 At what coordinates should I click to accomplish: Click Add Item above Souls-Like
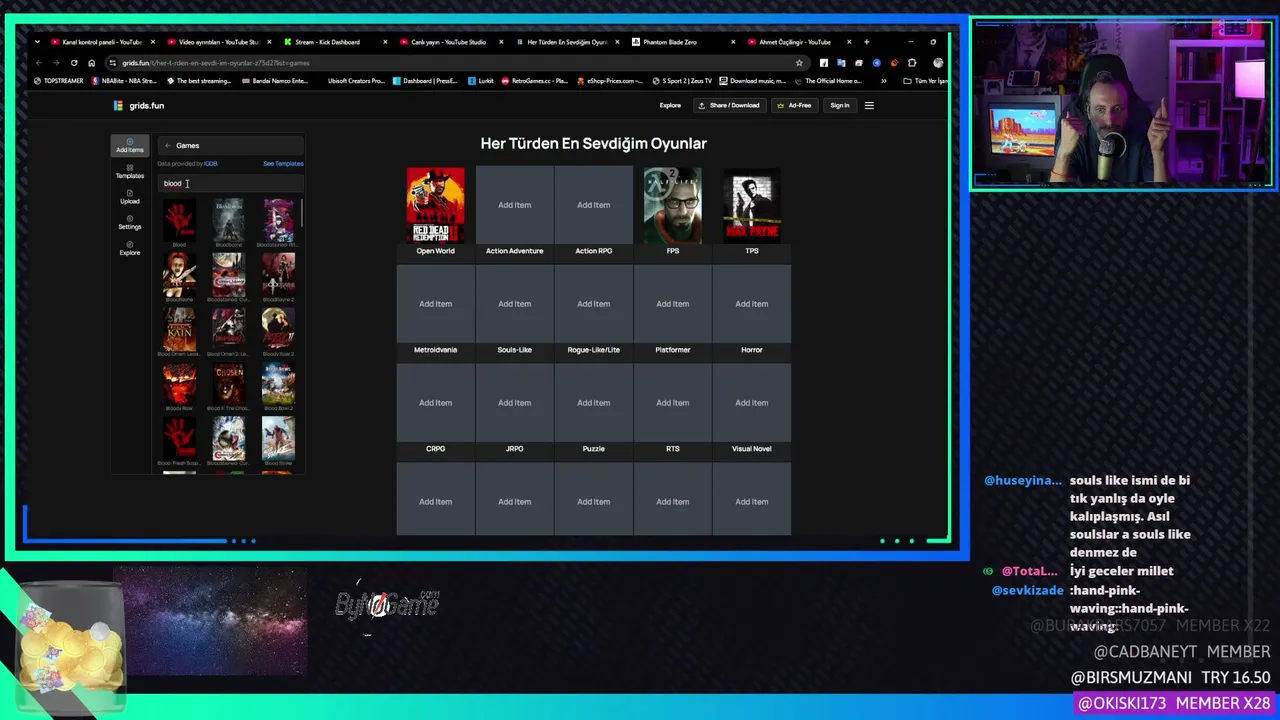[515, 304]
